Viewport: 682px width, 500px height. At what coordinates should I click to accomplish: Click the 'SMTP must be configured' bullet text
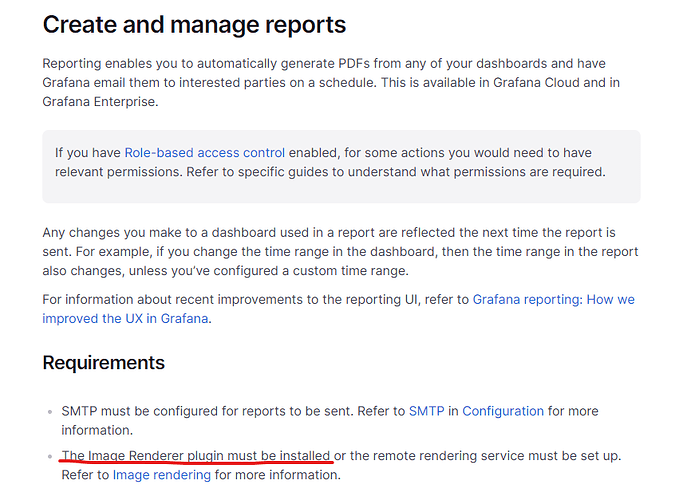coord(200,411)
